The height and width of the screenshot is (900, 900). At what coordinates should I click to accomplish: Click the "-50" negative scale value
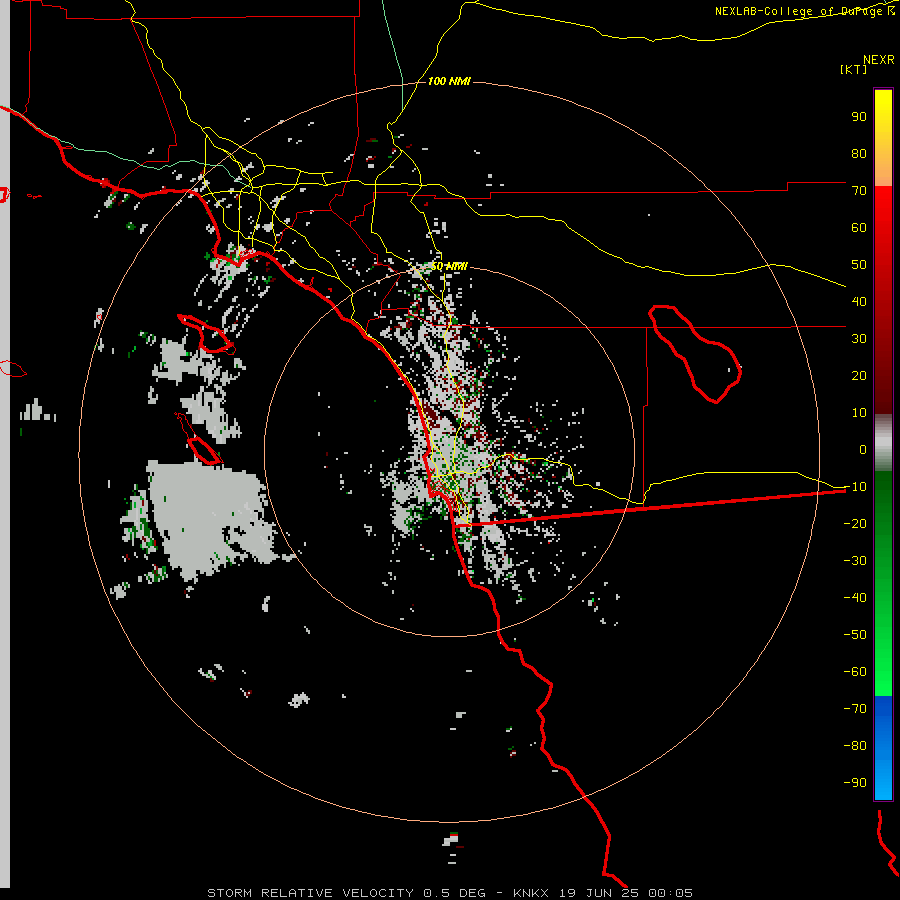855,635
